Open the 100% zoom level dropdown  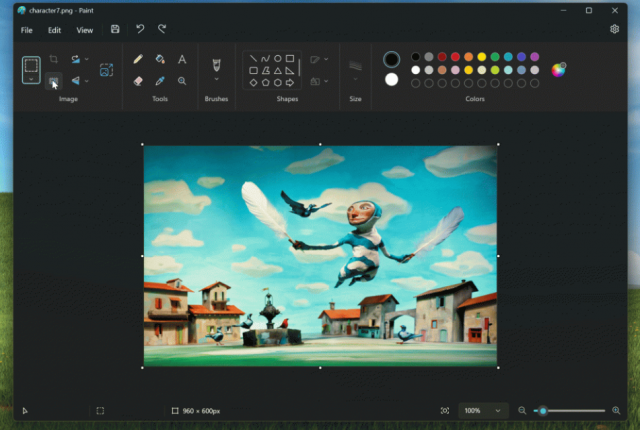[x=484, y=410]
